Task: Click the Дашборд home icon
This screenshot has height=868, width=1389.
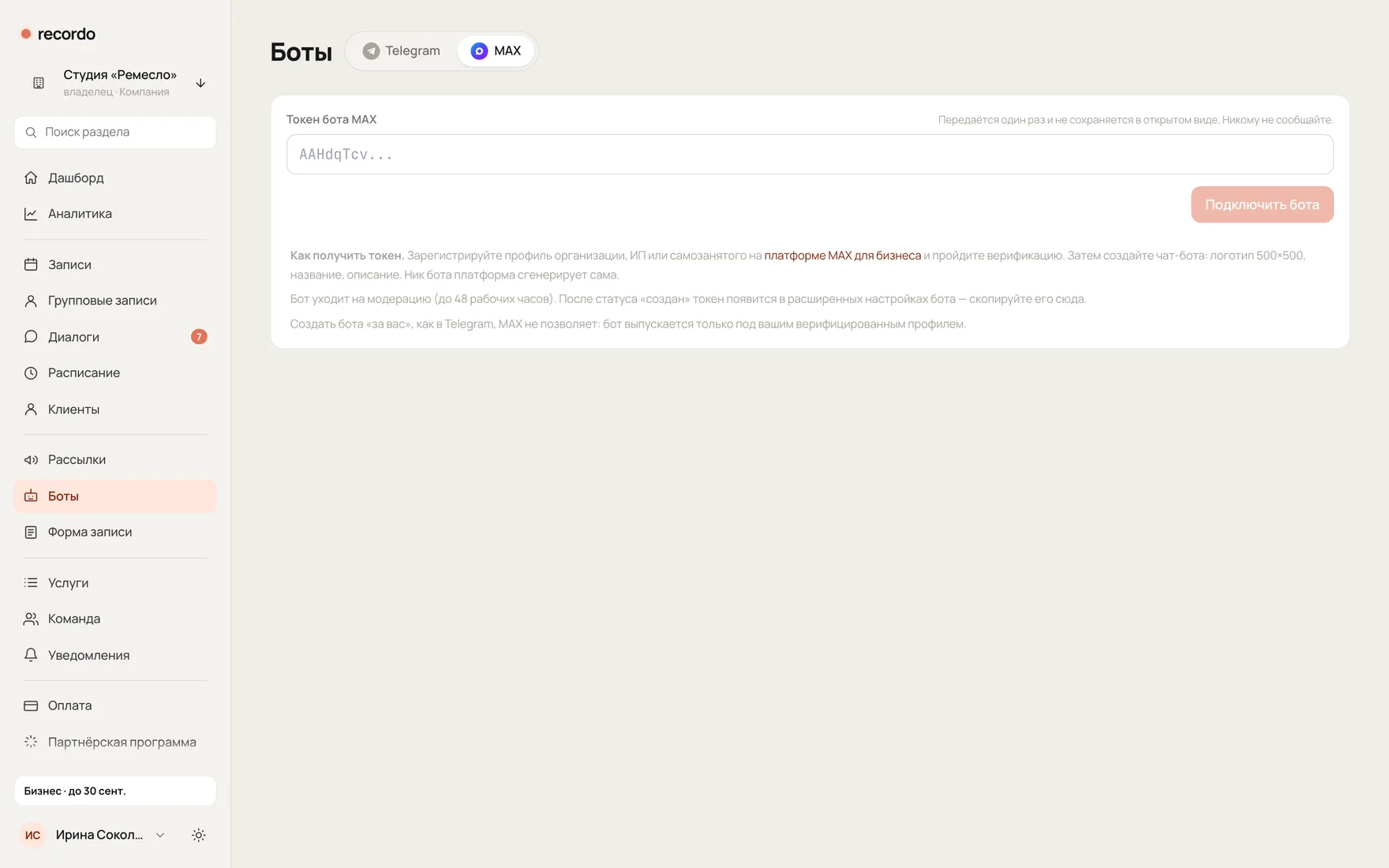Action: [31, 178]
